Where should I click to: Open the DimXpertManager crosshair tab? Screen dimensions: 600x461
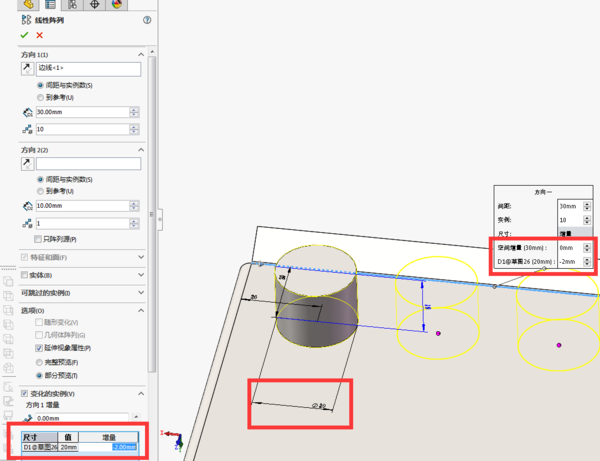click(95, 5)
